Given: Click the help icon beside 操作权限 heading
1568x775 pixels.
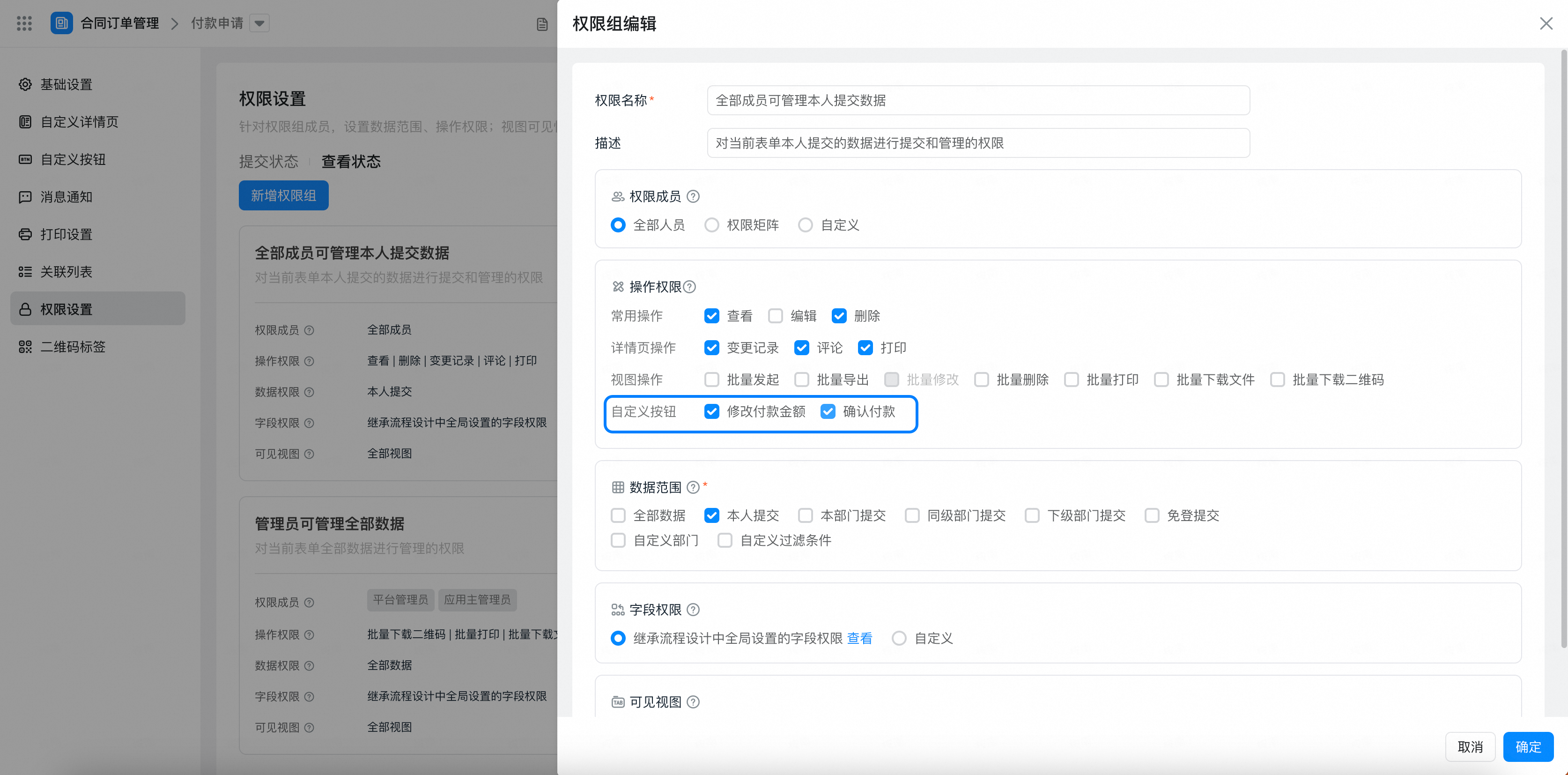Looking at the screenshot, I should (x=689, y=287).
